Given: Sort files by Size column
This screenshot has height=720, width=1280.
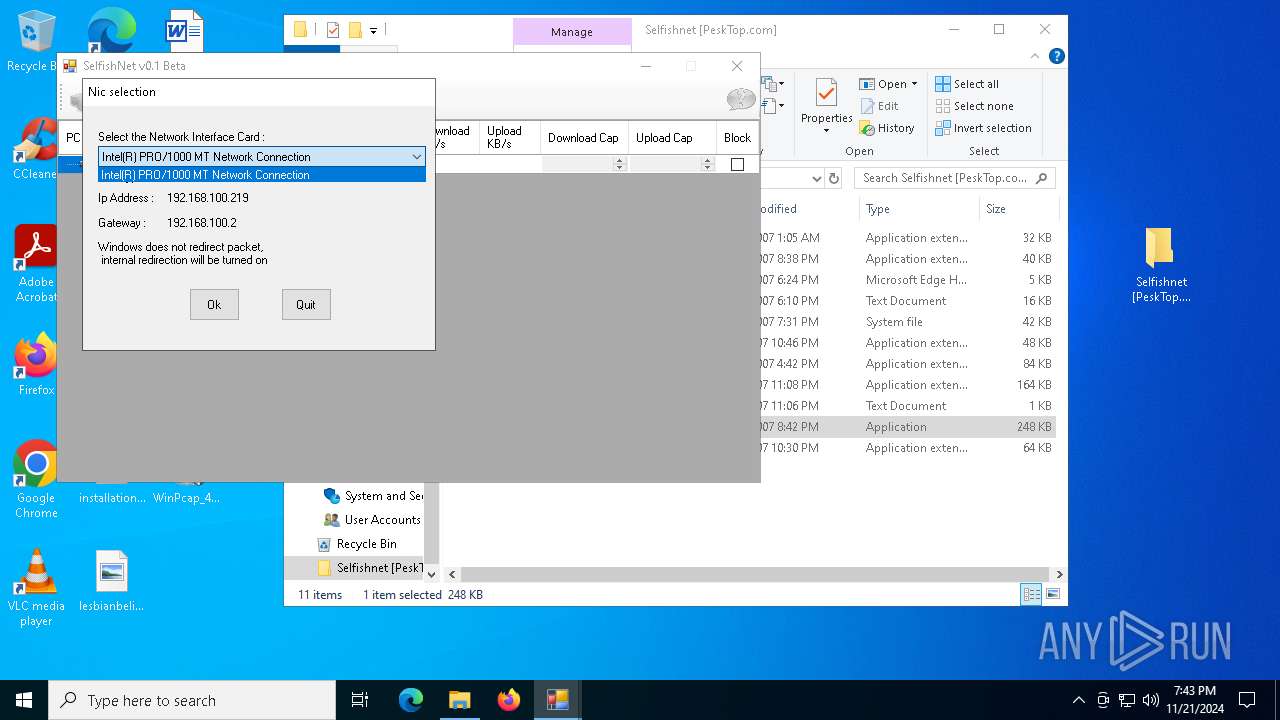Looking at the screenshot, I should click(x=996, y=209).
